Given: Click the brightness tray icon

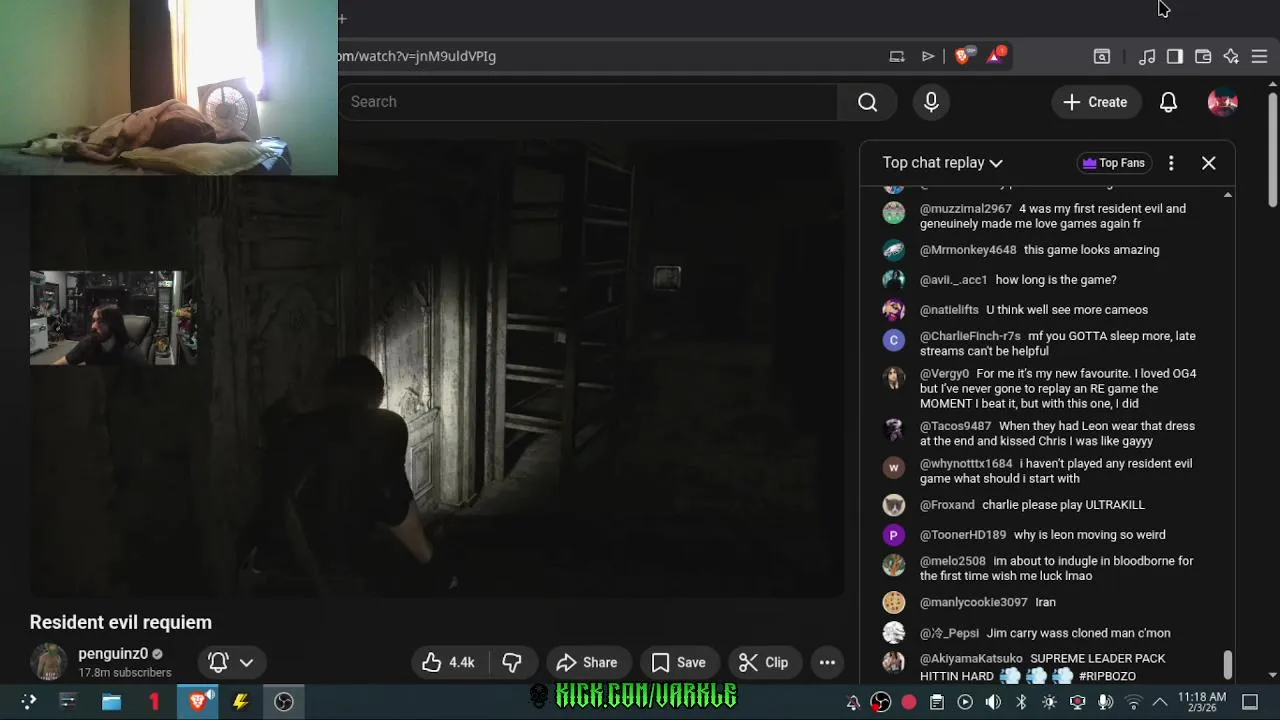Looking at the screenshot, I should (x=1049, y=702).
